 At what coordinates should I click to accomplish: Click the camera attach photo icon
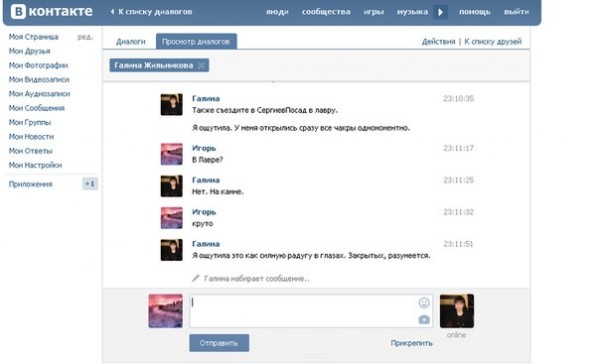pyautogui.click(x=424, y=319)
